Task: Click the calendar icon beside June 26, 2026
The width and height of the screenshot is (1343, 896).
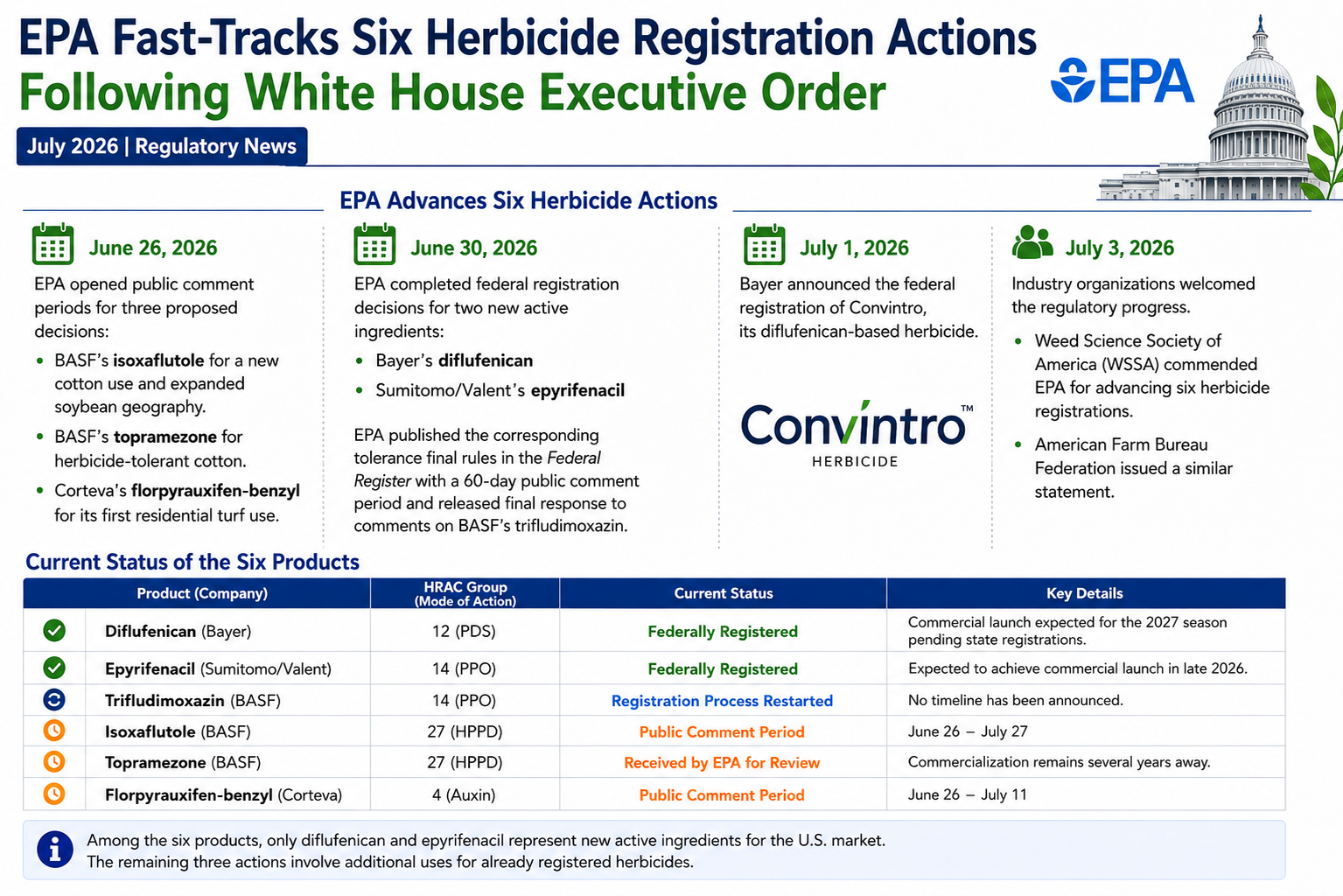Action: pos(52,244)
